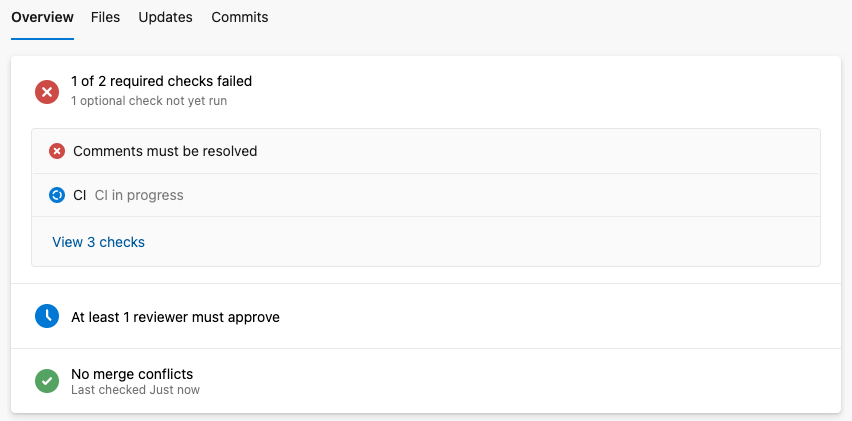Select the Overview tab

pyautogui.click(x=42, y=17)
